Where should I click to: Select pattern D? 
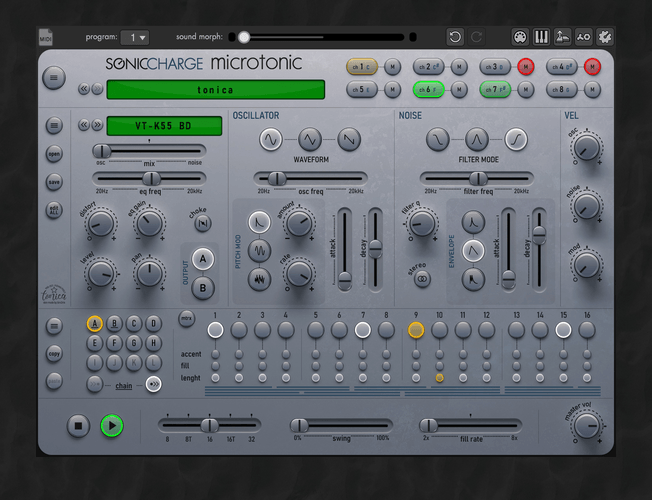pyautogui.click(x=153, y=324)
